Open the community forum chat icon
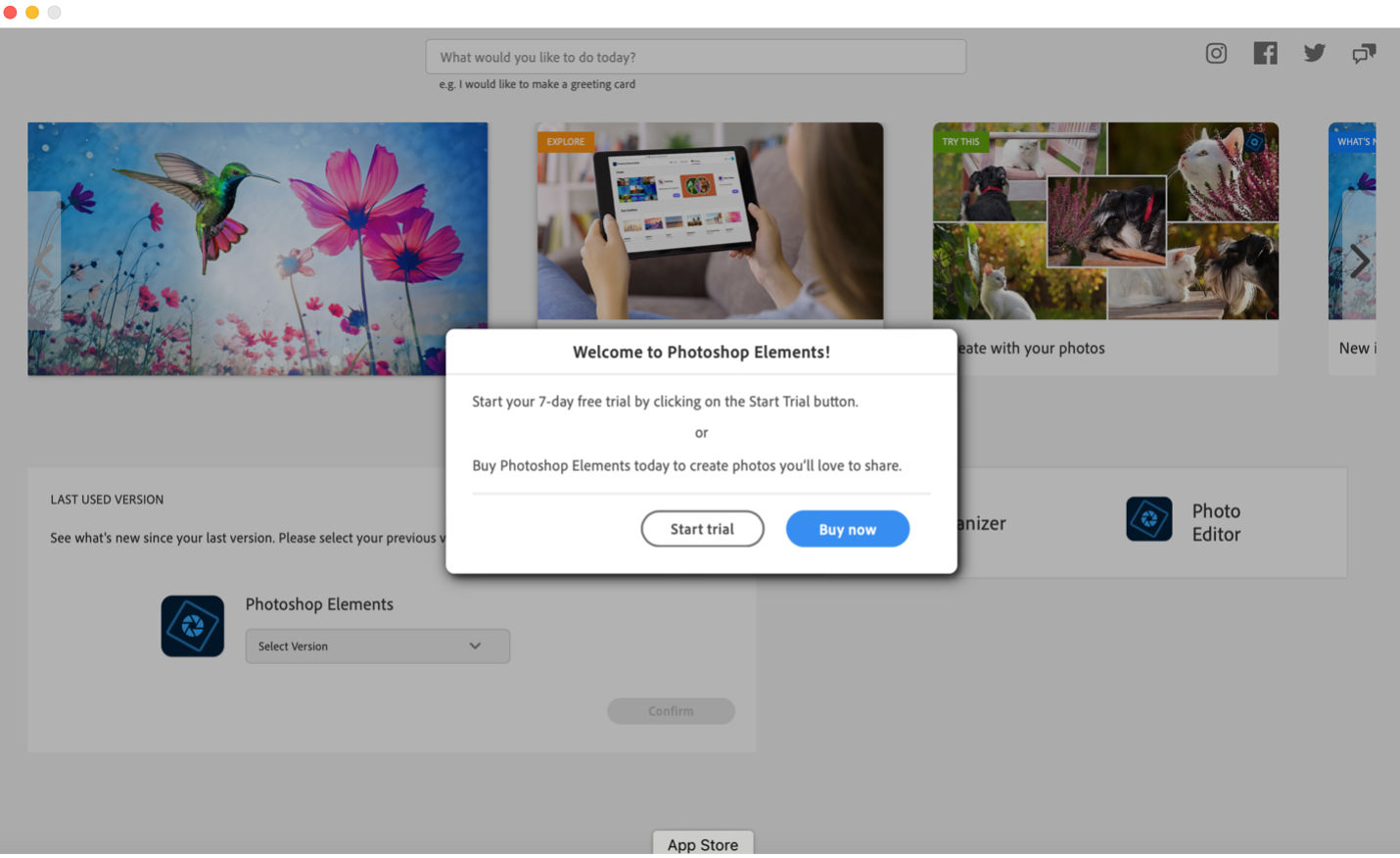Screen dimensions: 1400x858 click(x=1364, y=54)
